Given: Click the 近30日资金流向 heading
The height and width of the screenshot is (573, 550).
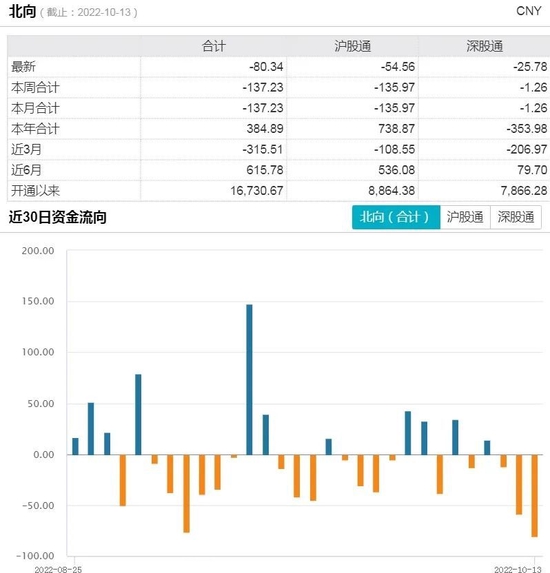Looking at the screenshot, I should (x=58, y=217).
